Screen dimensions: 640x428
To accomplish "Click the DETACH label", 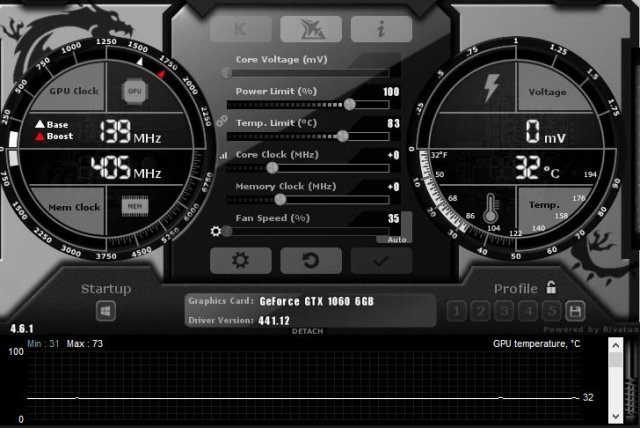I will pos(307,331).
